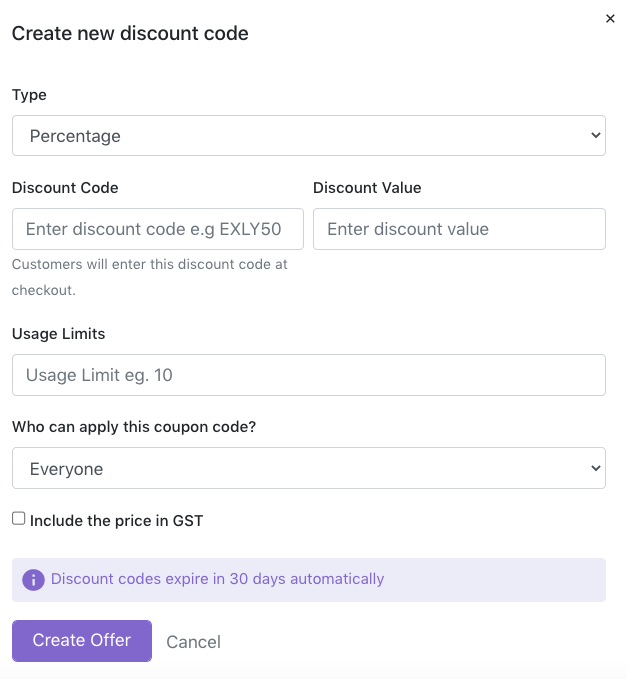Cancel the discount code creation
The height and width of the screenshot is (679, 627).
pyautogui.click(x=194, y=642)
